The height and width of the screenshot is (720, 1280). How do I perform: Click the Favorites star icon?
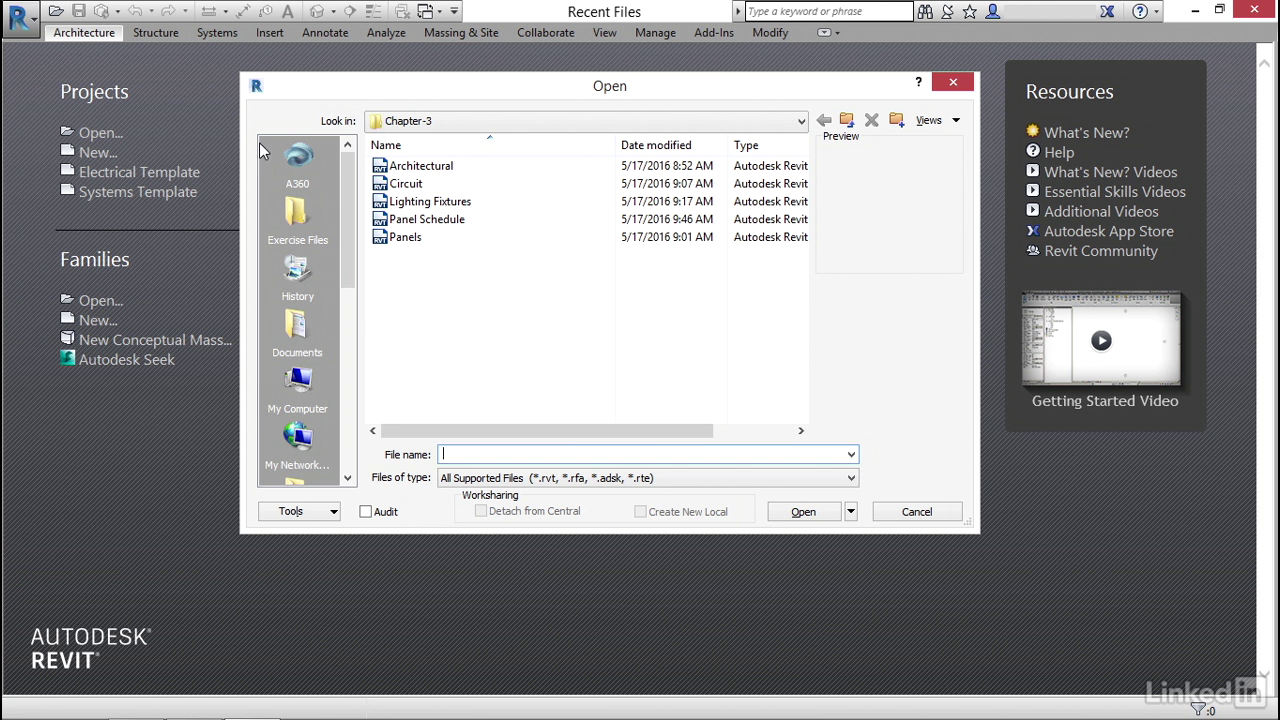point(970,12)
